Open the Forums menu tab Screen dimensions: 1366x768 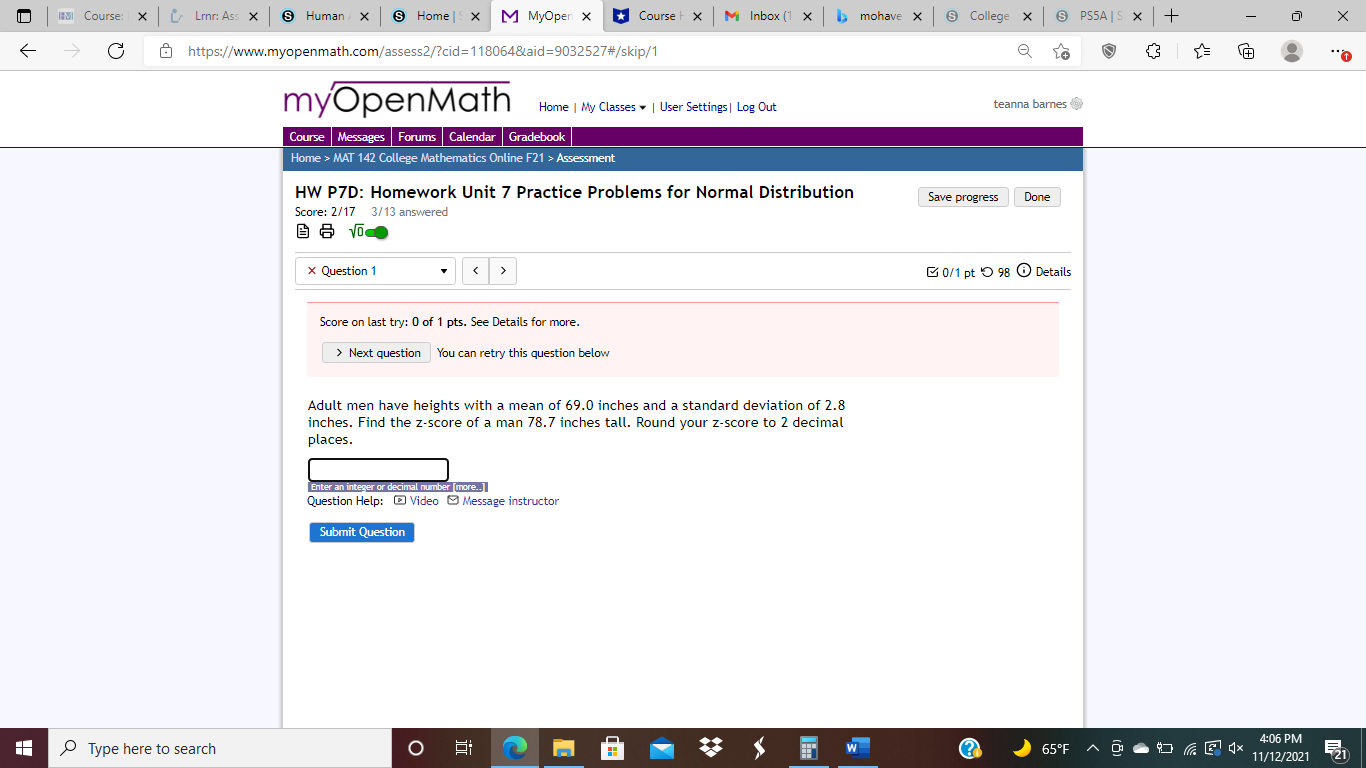[417, 137]
